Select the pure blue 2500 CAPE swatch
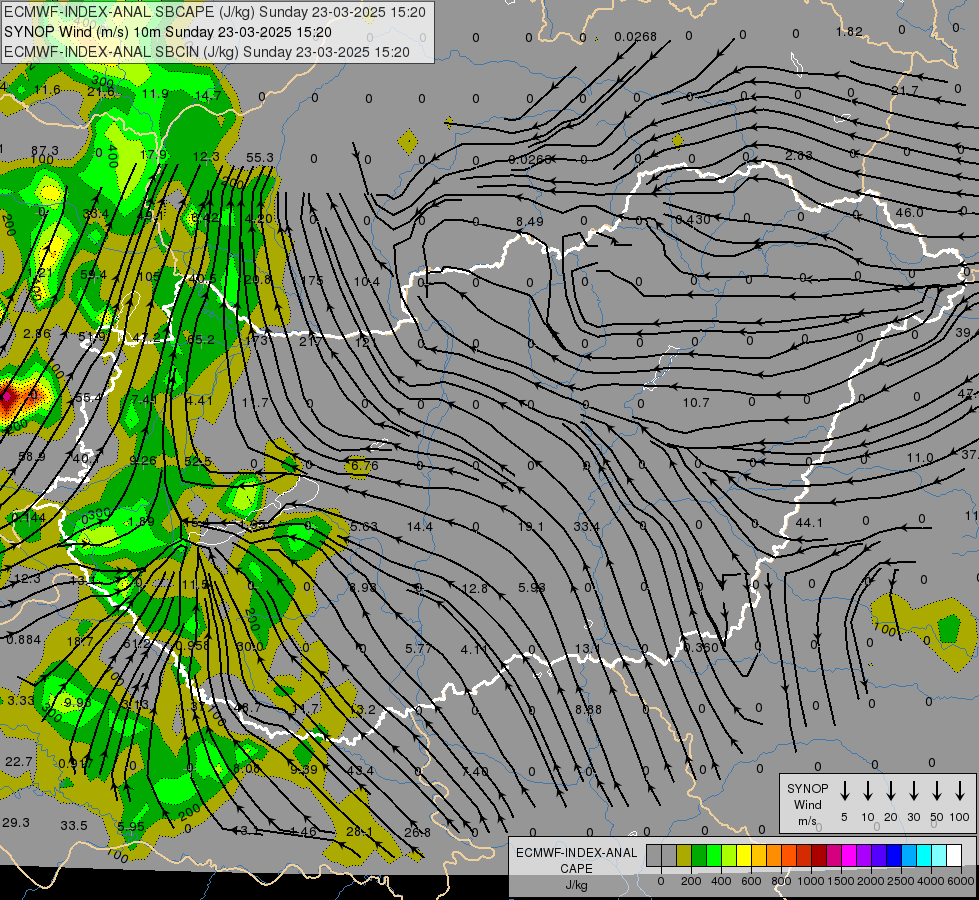Image resolution: width=979 pixels, height=900 pixels. 893,855
